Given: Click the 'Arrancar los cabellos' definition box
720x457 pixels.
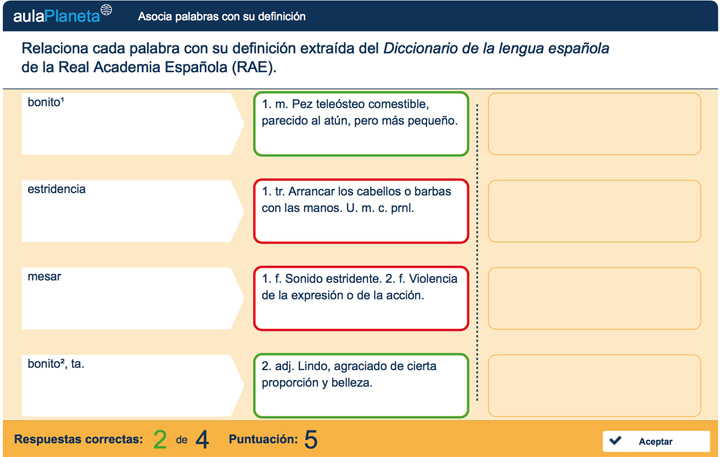Looking at the screenshot, I should (x=361, y=211).
